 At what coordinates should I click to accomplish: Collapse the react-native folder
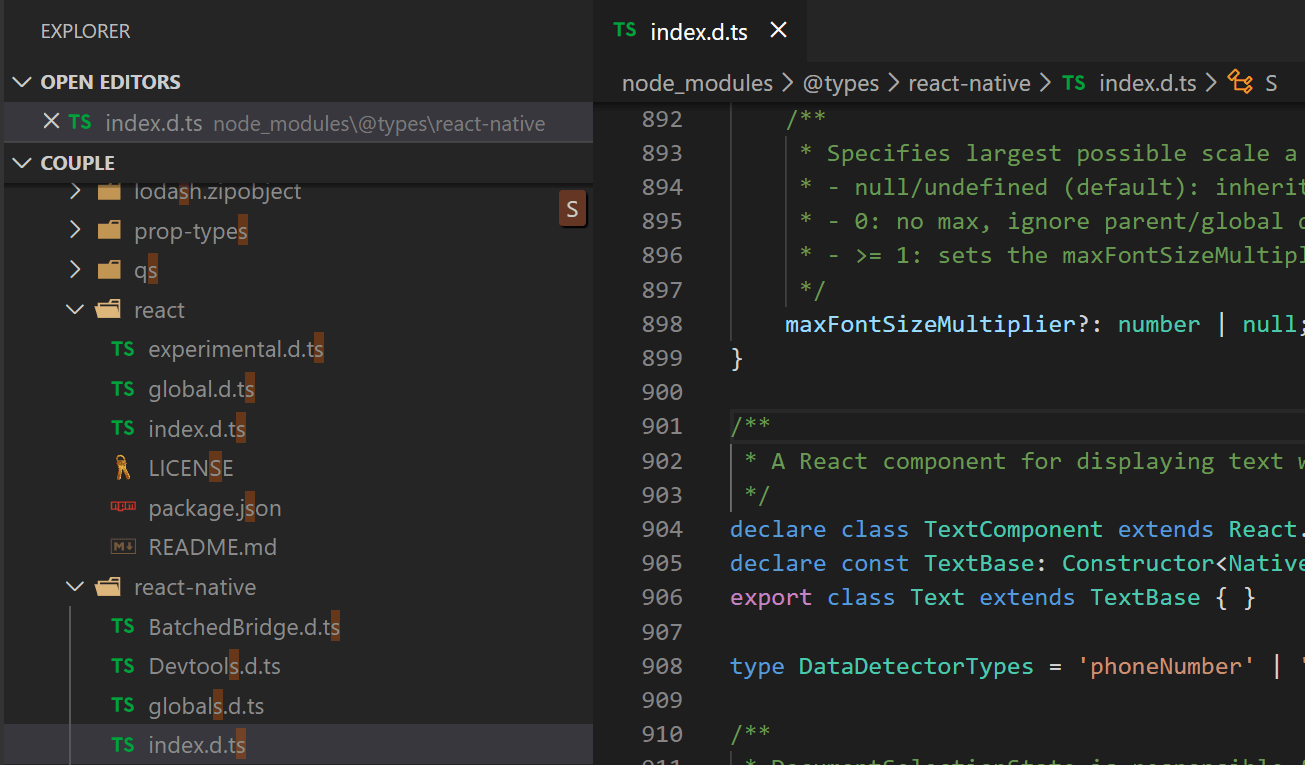(x=75, y=587)
